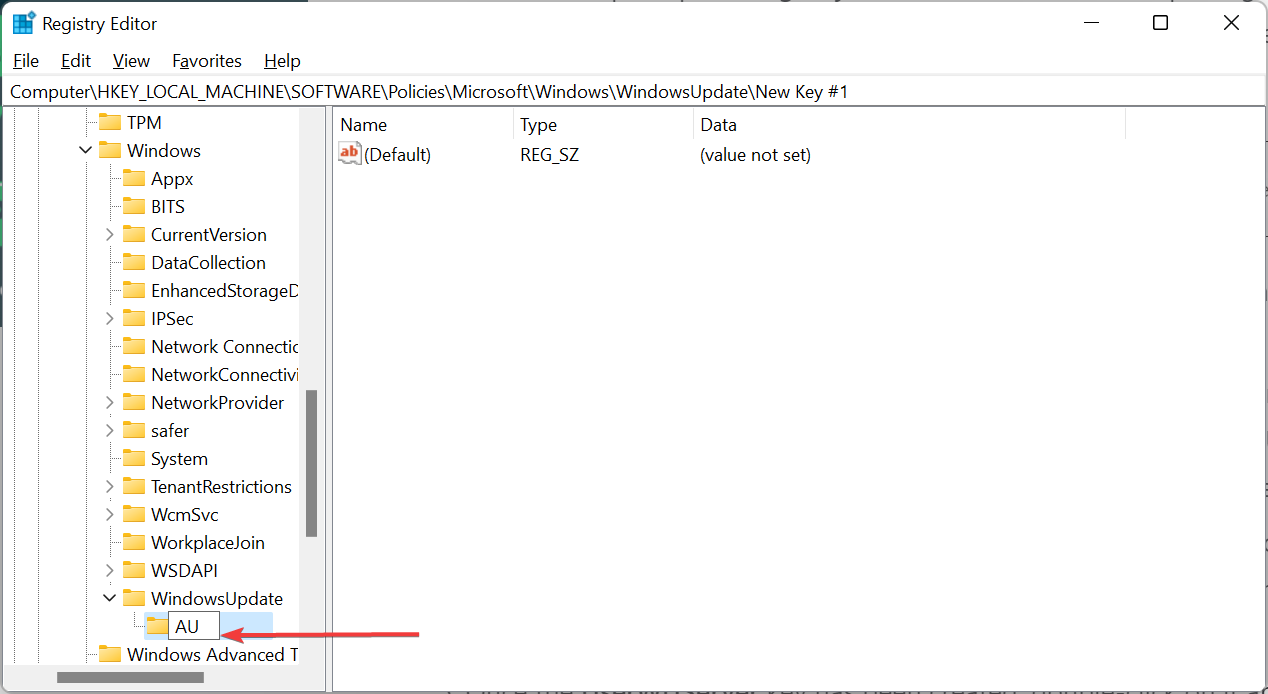Select the BITS key label

(x=168, y=207)
